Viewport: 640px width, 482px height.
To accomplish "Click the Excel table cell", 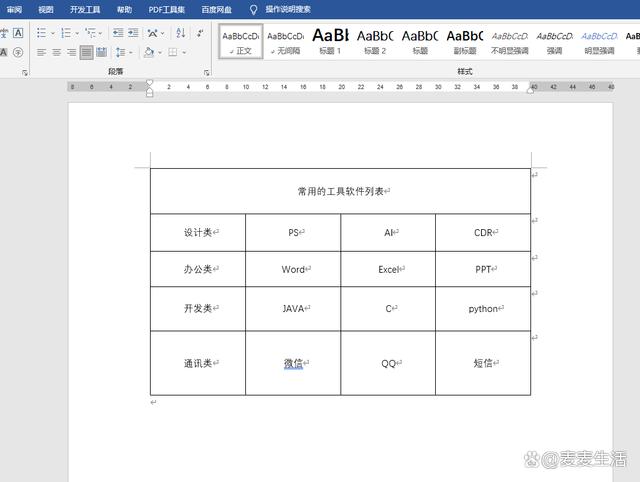I will pos(388,269).
